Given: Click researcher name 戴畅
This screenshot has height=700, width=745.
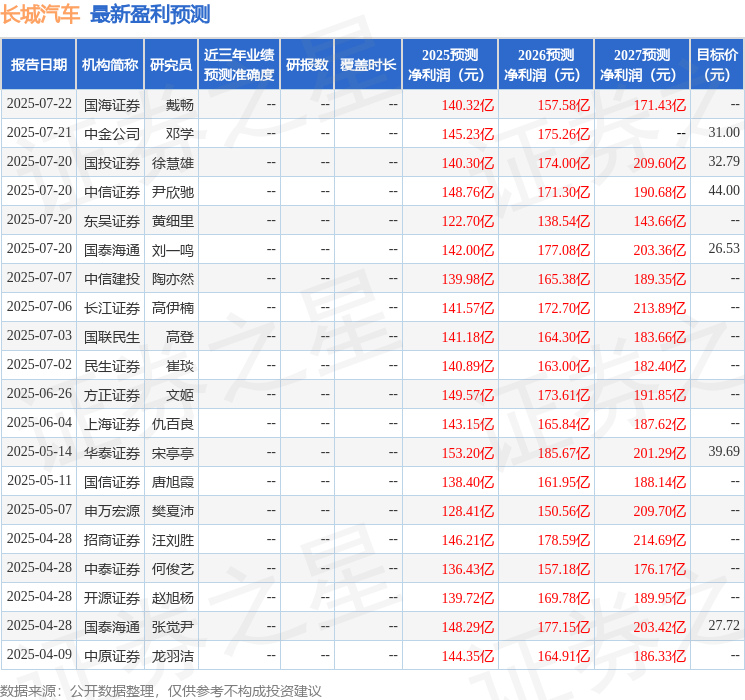Looking at the screenshot, I should (180, 105).
